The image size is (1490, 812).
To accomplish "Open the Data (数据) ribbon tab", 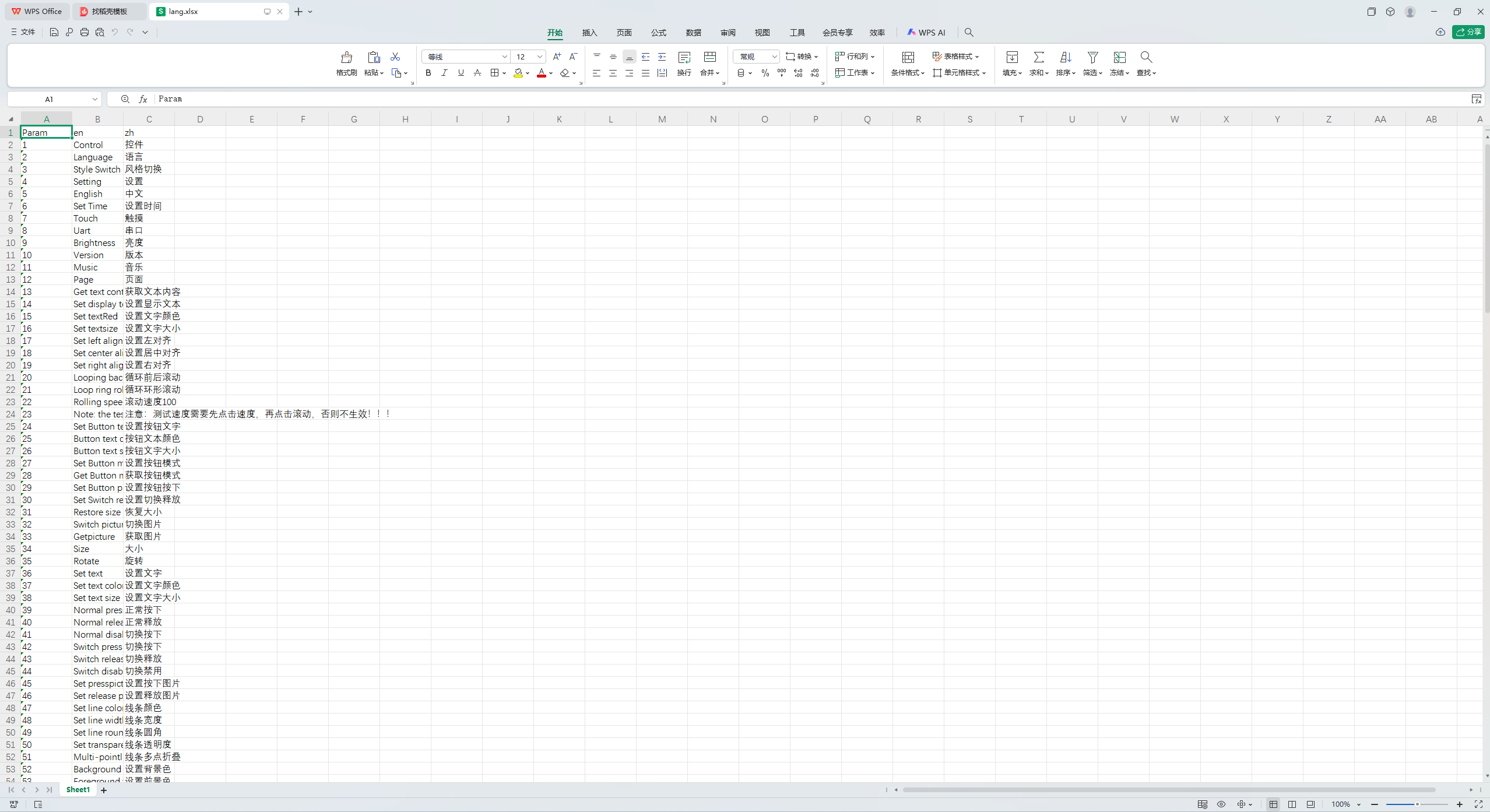I will [693, 33].
